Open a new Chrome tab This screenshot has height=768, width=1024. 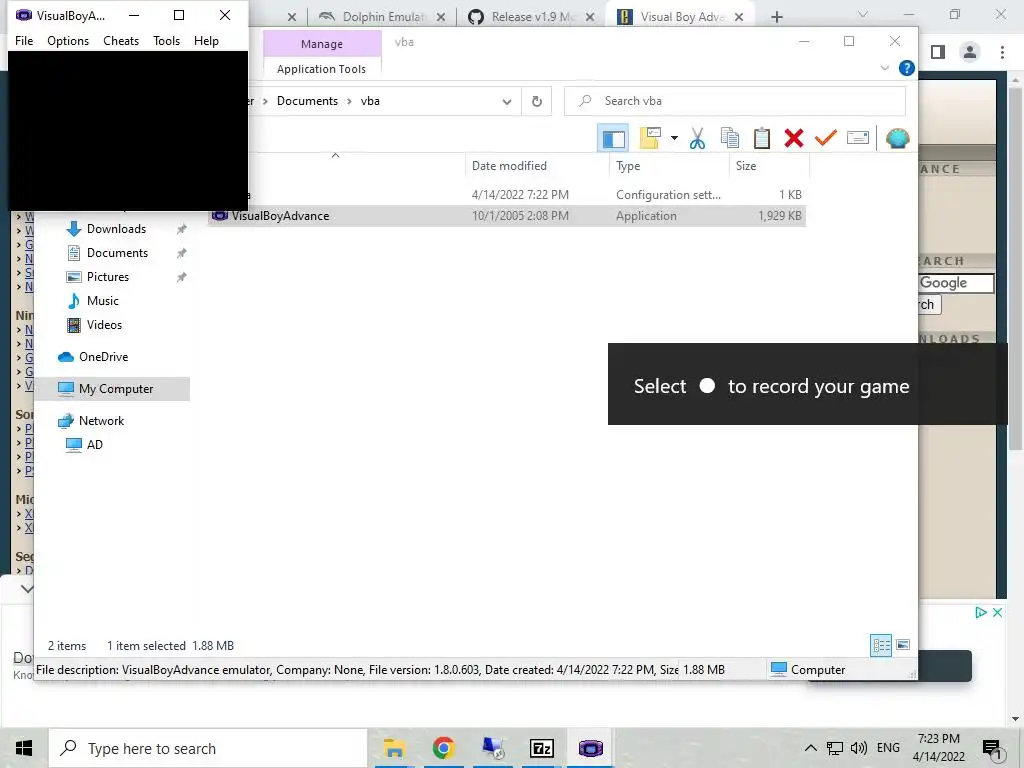pos(776,17)
